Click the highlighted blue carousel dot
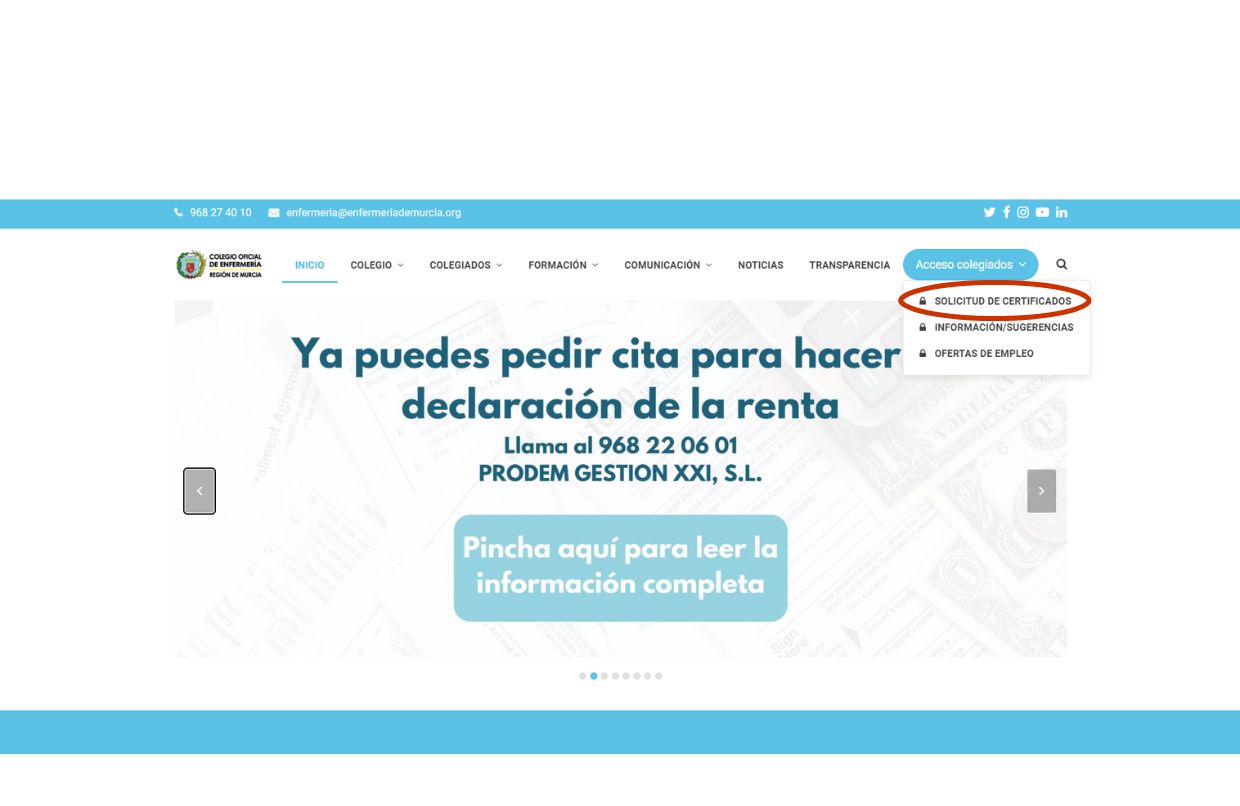 point(594,676)
